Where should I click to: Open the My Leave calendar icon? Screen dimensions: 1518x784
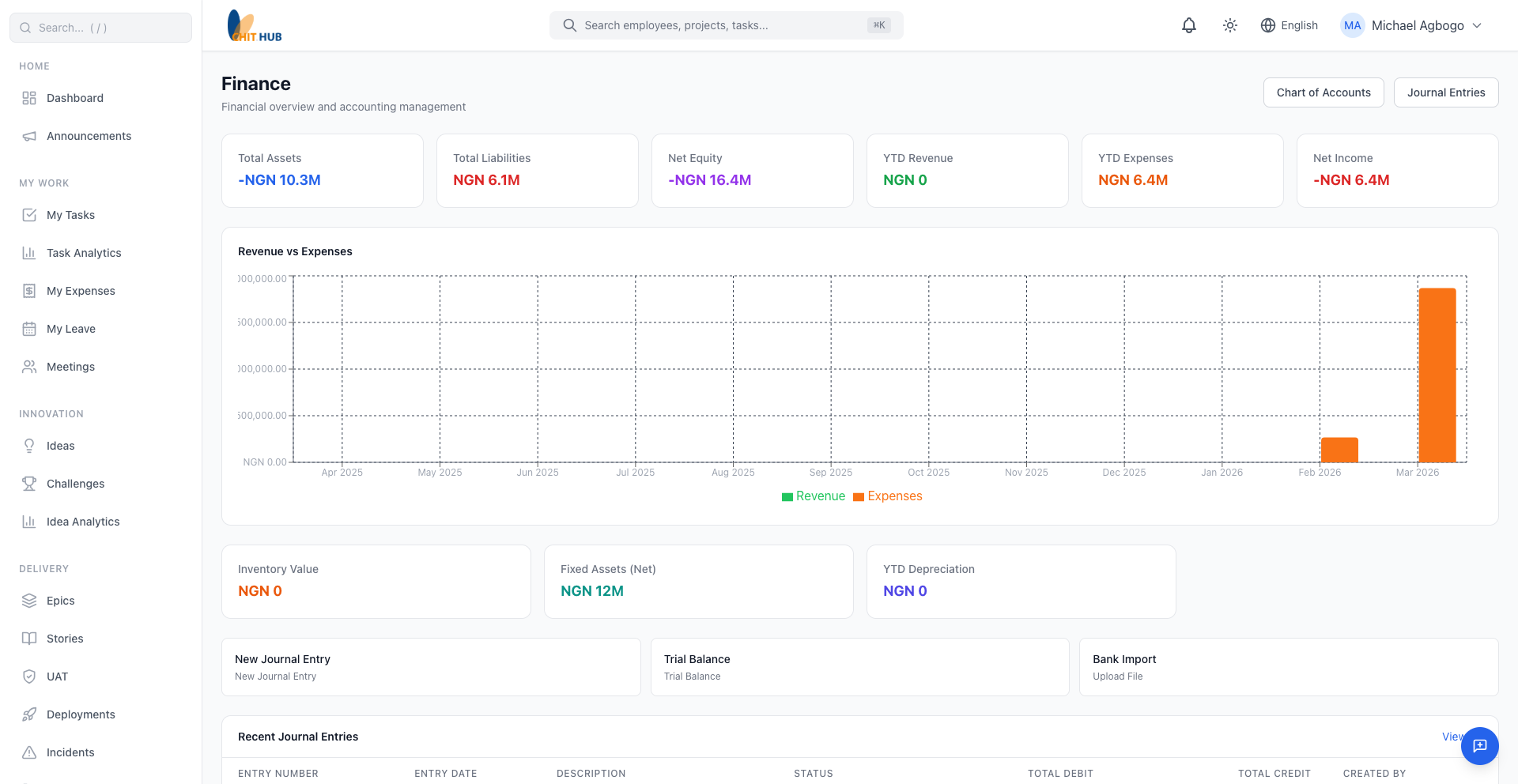28,328
